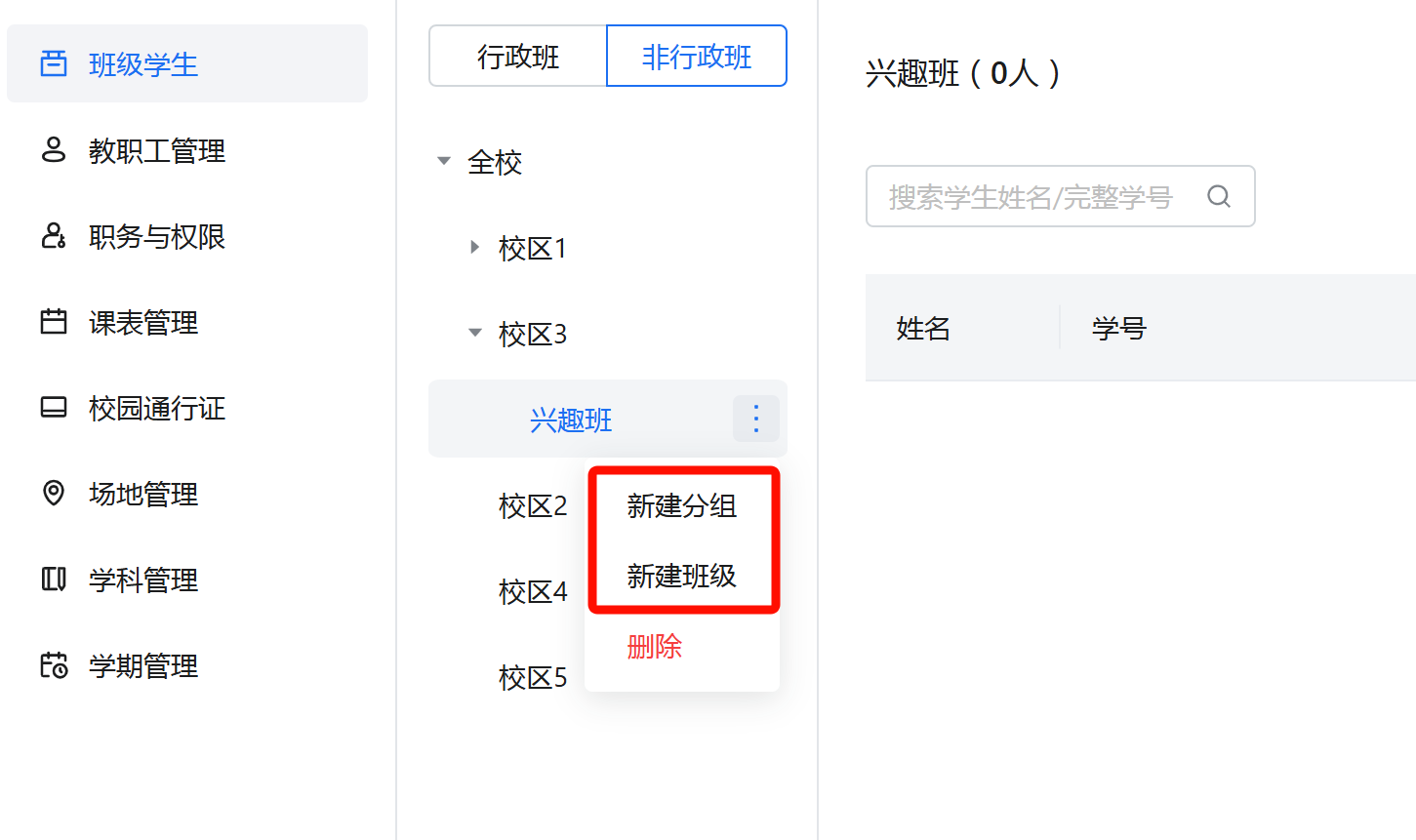Click the 班级学生 sidebar icon

click(x=54, y=64)
